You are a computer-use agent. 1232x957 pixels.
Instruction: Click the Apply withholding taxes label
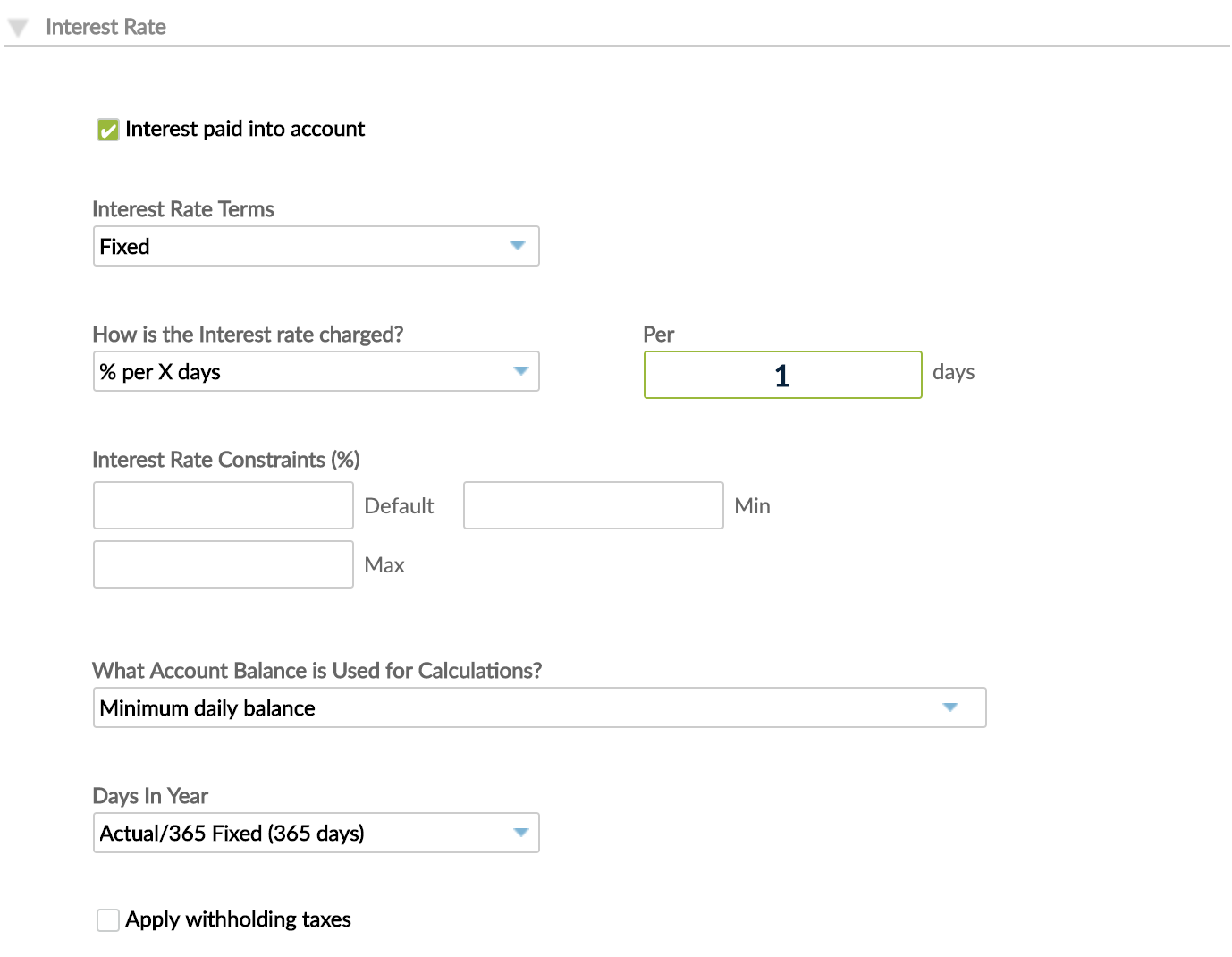pos(239,919)
